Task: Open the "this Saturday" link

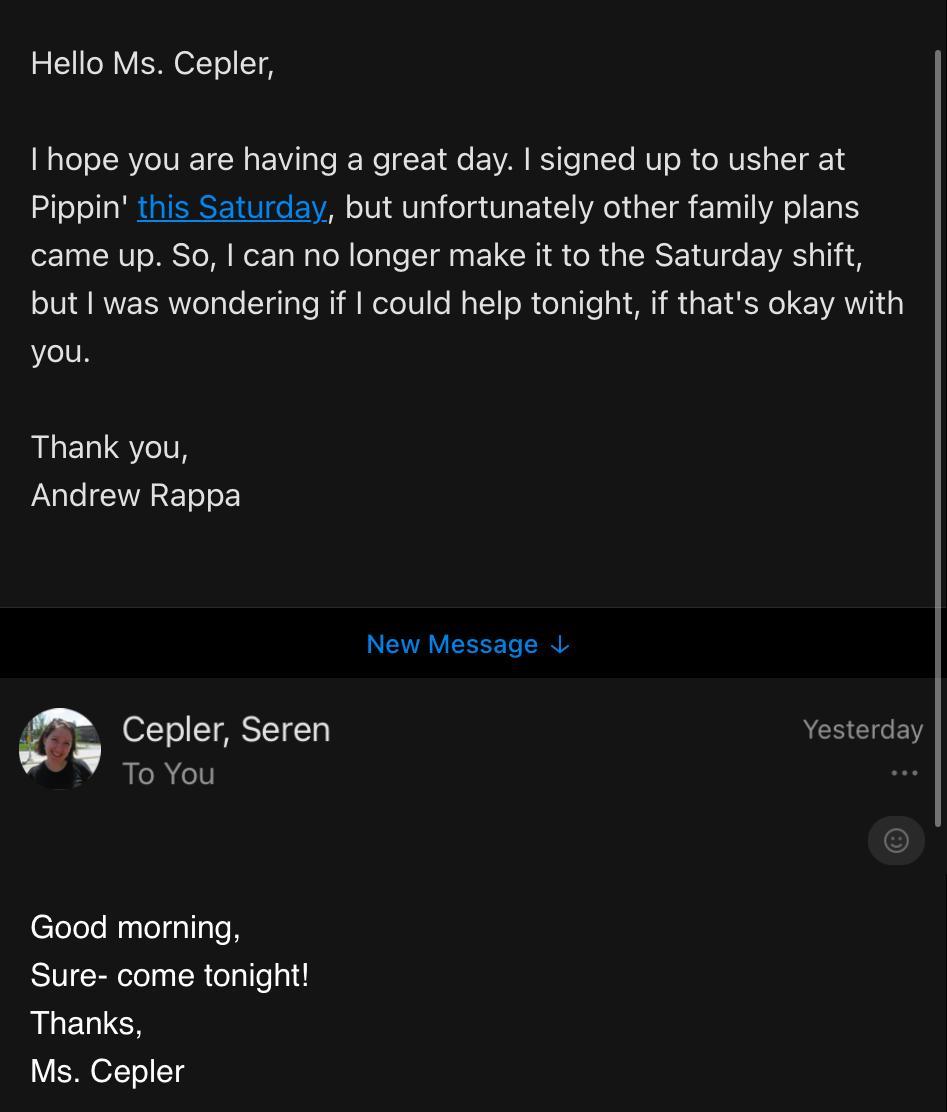Action: (232, 207)
